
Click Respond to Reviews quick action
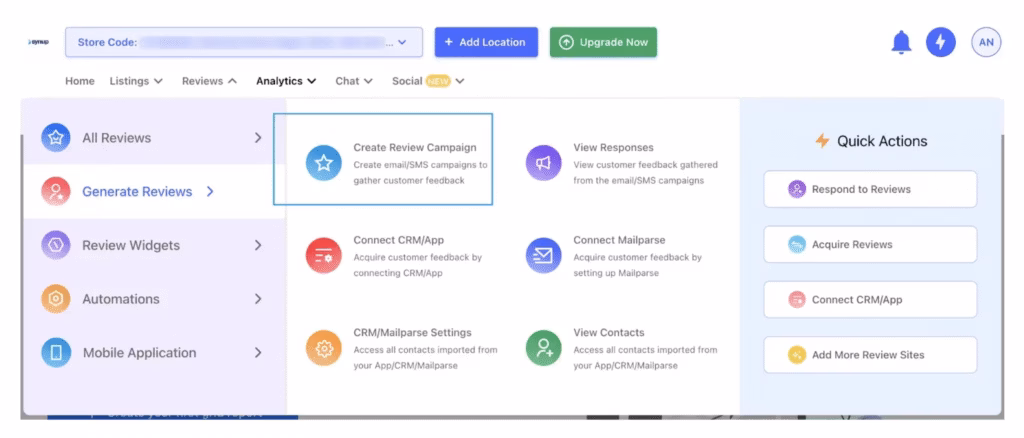[x=869, y=189]
